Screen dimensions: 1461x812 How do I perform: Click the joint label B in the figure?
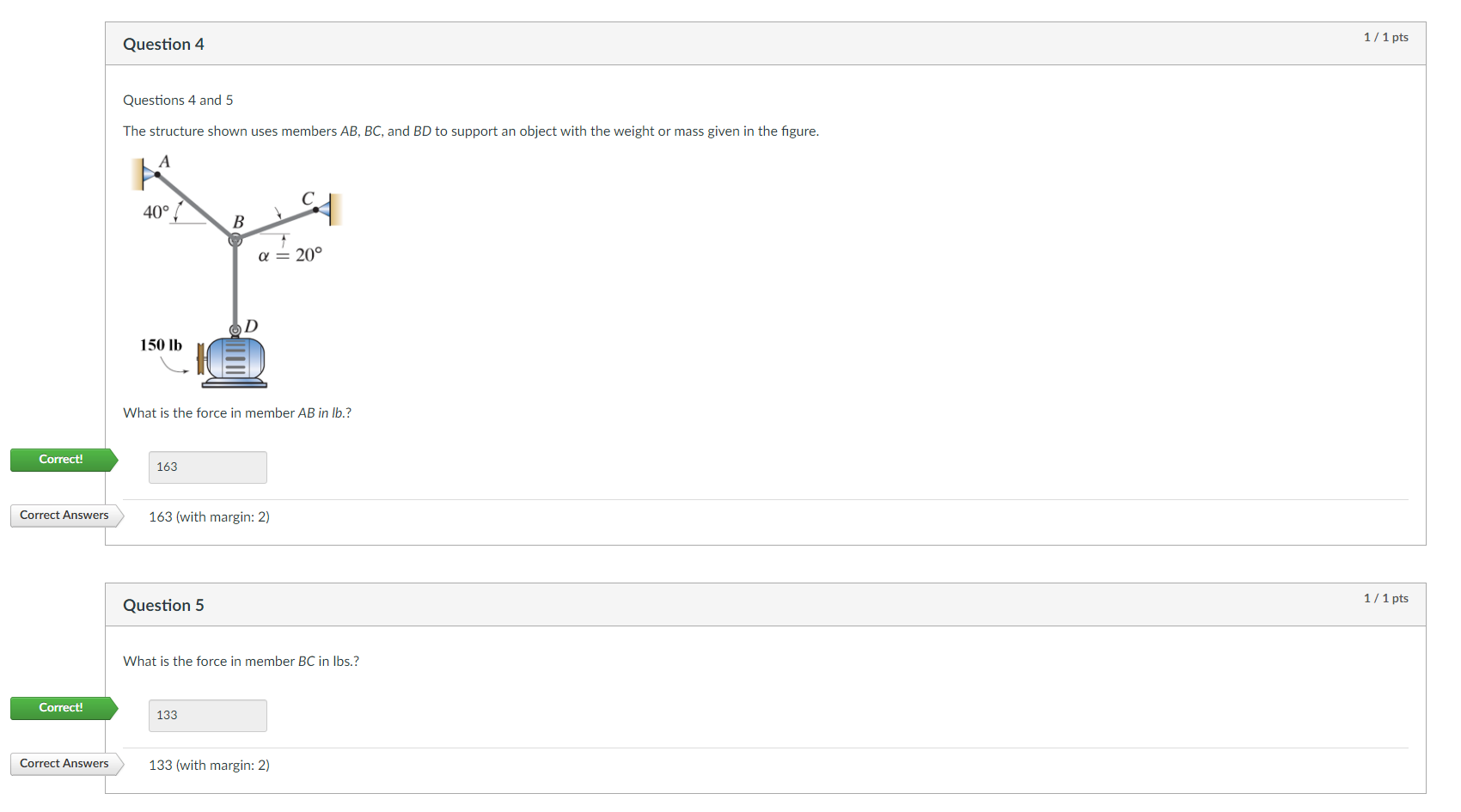[239, 222]
